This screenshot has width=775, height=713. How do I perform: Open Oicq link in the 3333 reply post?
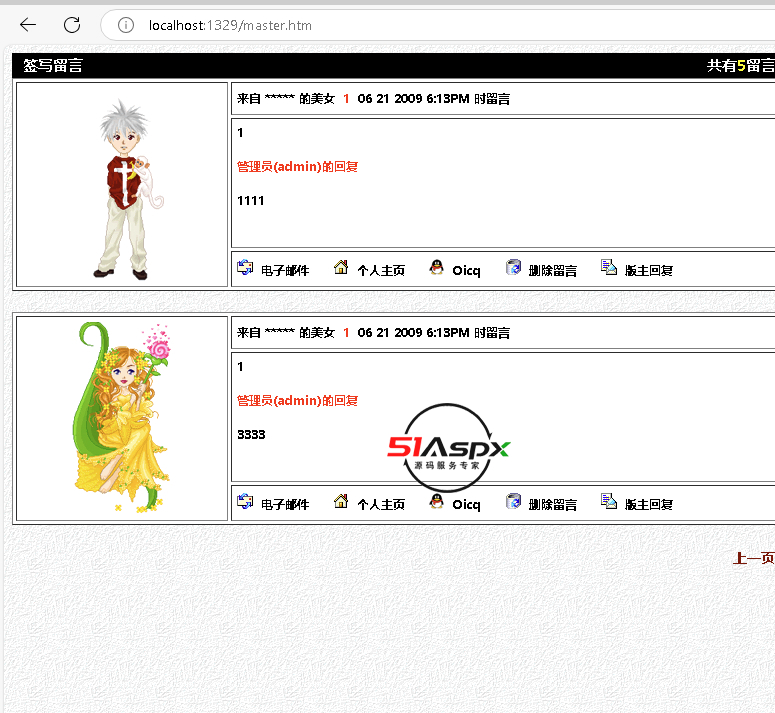pos(466,504)
